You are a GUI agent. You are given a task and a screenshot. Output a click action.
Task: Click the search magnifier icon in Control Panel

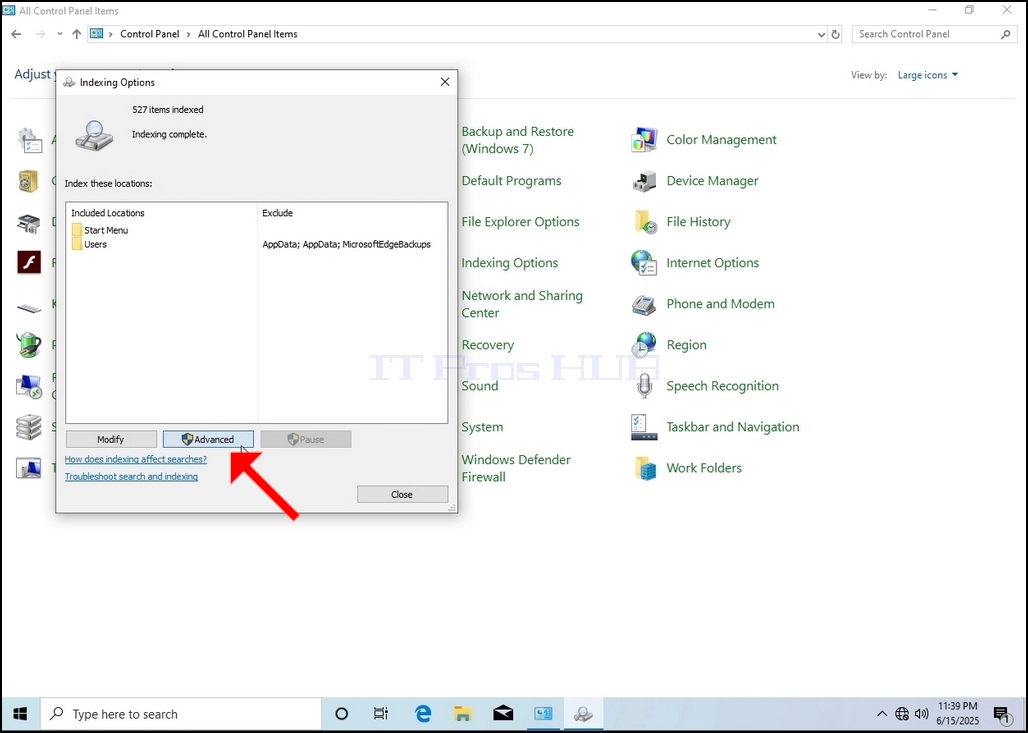coord(1006,34)
